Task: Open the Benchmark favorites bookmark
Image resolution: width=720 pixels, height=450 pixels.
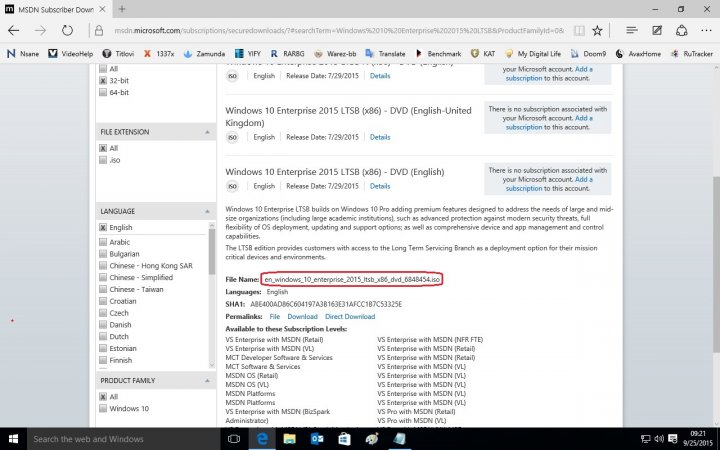Action: tap(438, 54)
